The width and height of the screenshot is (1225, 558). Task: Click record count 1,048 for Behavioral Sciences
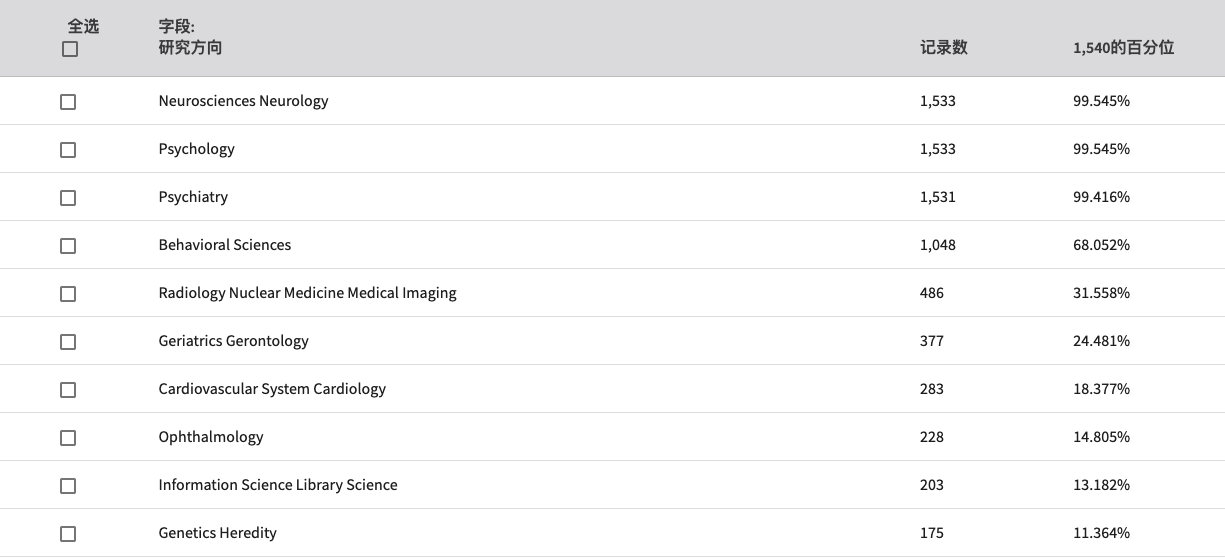tap(938, 245)
